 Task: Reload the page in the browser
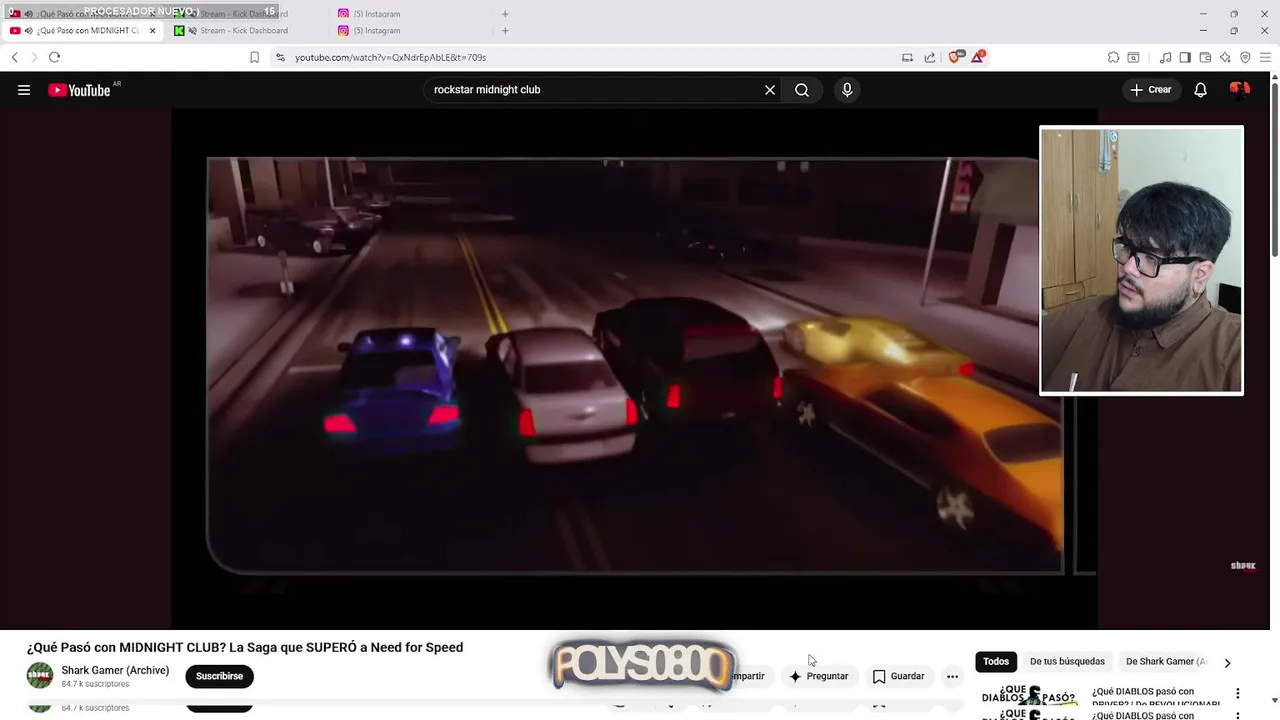[x=55, y=58]
